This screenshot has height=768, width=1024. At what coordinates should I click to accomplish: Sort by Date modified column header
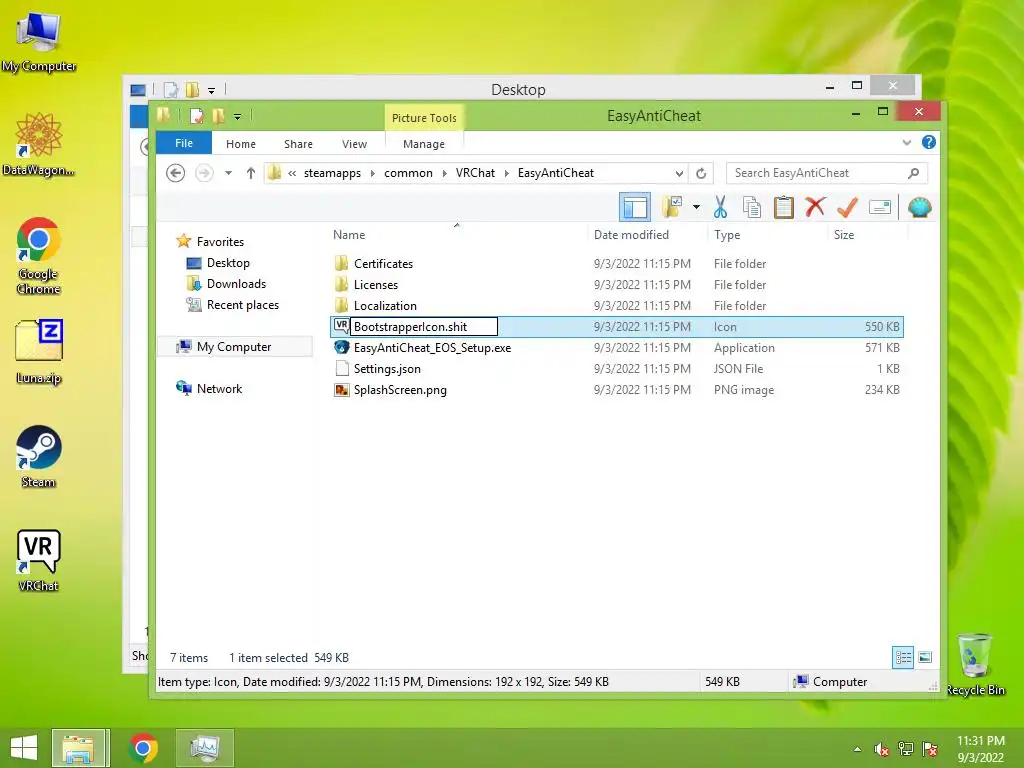coord(631,235)
